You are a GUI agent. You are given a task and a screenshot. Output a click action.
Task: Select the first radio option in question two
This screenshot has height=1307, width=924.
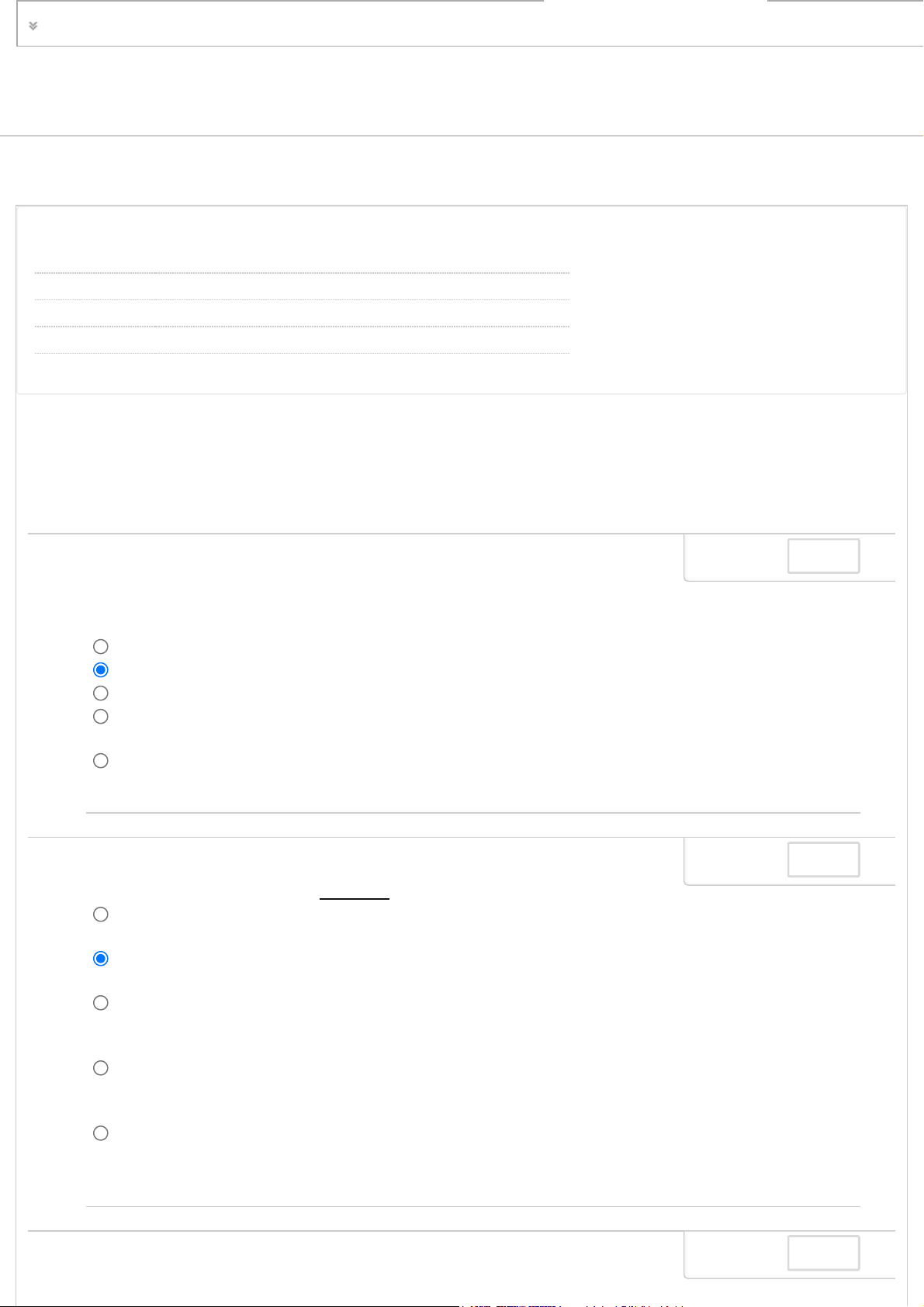pos(100,914)
